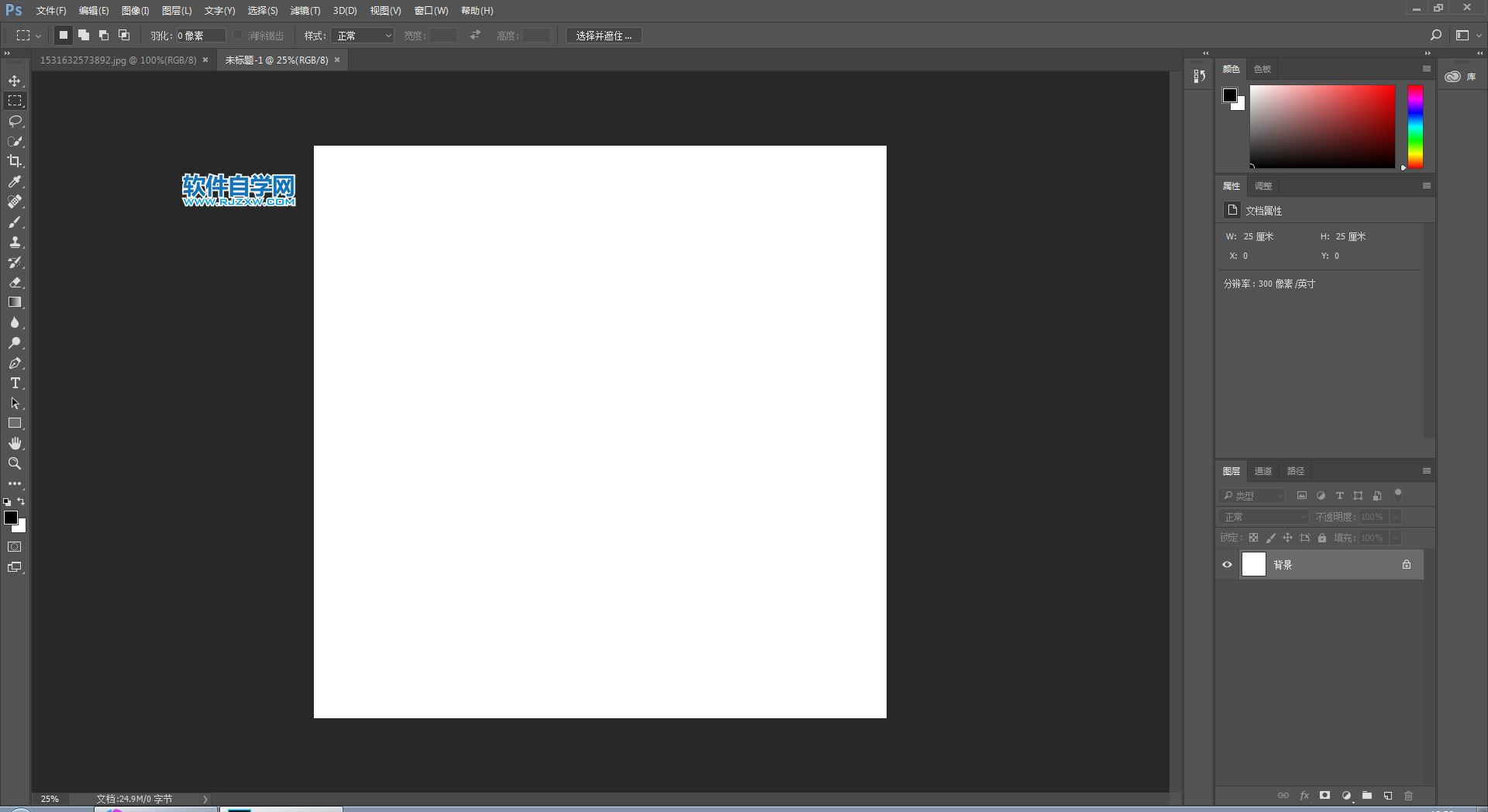Select the Hand tool

coord(15,444)
